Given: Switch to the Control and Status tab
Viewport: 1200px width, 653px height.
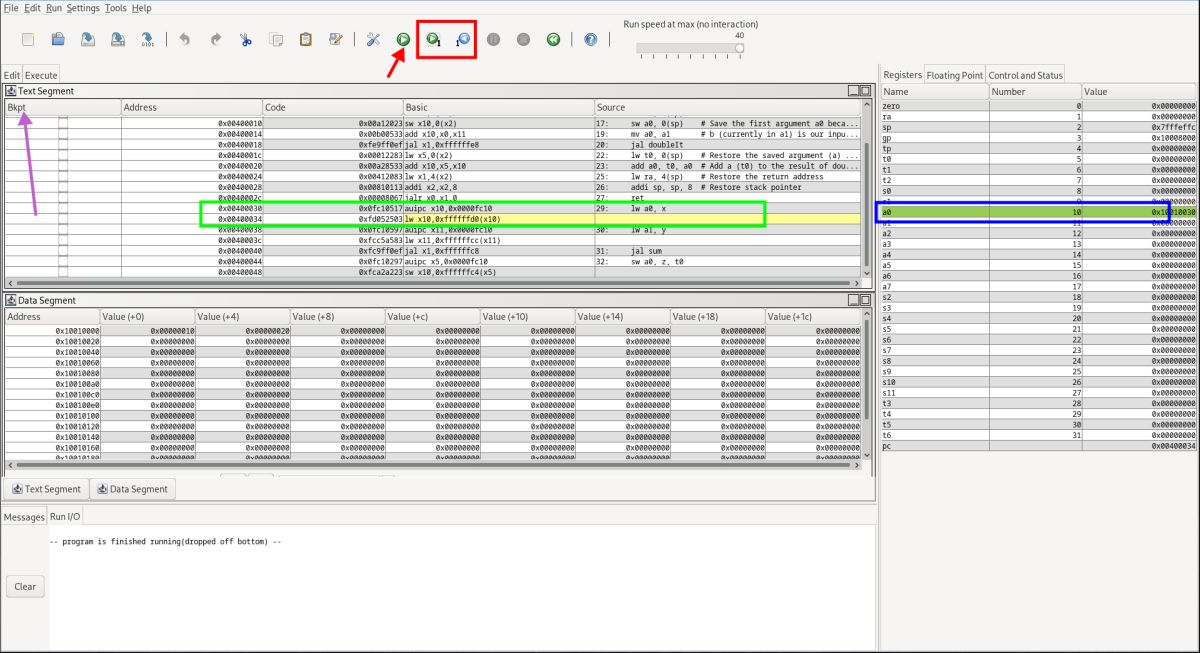Looking at the screenshot, I should (1025, 75).
